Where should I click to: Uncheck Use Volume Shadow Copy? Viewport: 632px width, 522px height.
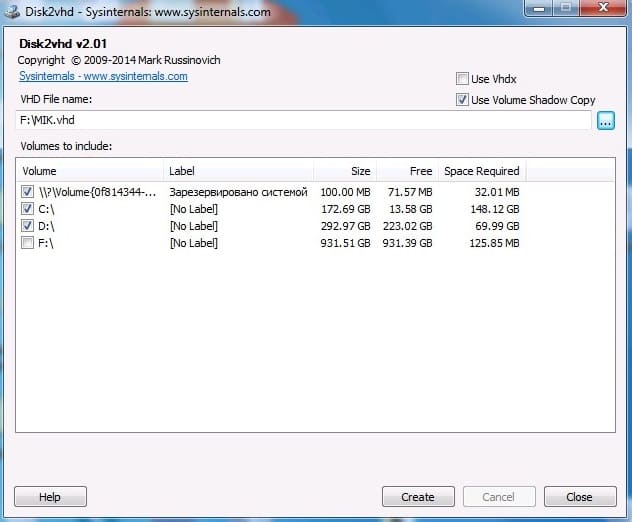pyautogui.click(x=462, y=100)
